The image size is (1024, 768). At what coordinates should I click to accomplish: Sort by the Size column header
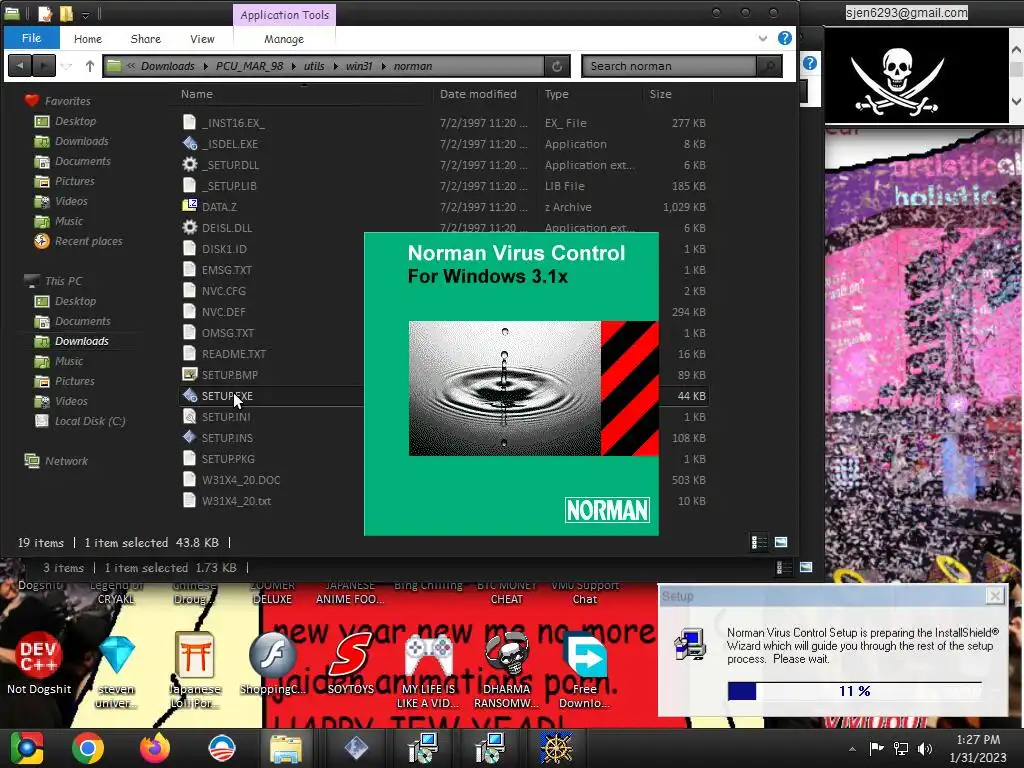tap(660, 94)
